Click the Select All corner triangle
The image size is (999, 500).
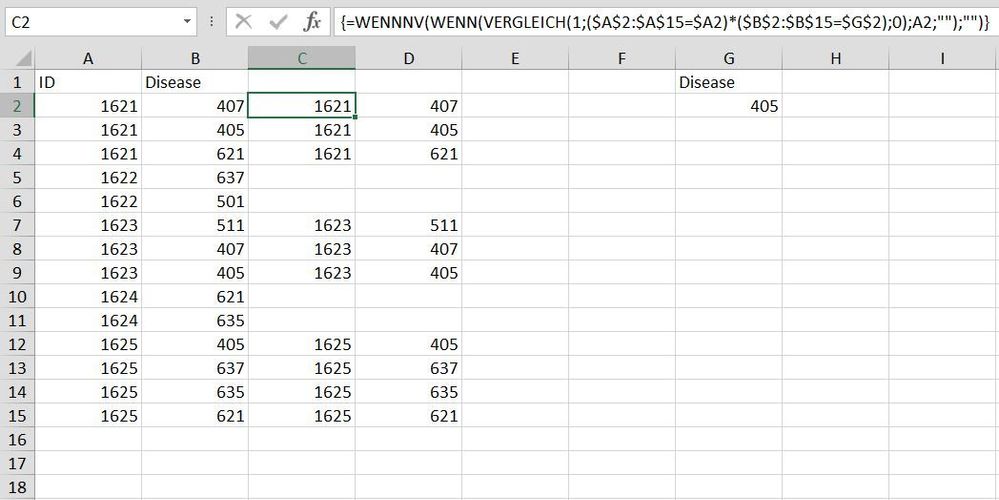(x=24, y=59)
